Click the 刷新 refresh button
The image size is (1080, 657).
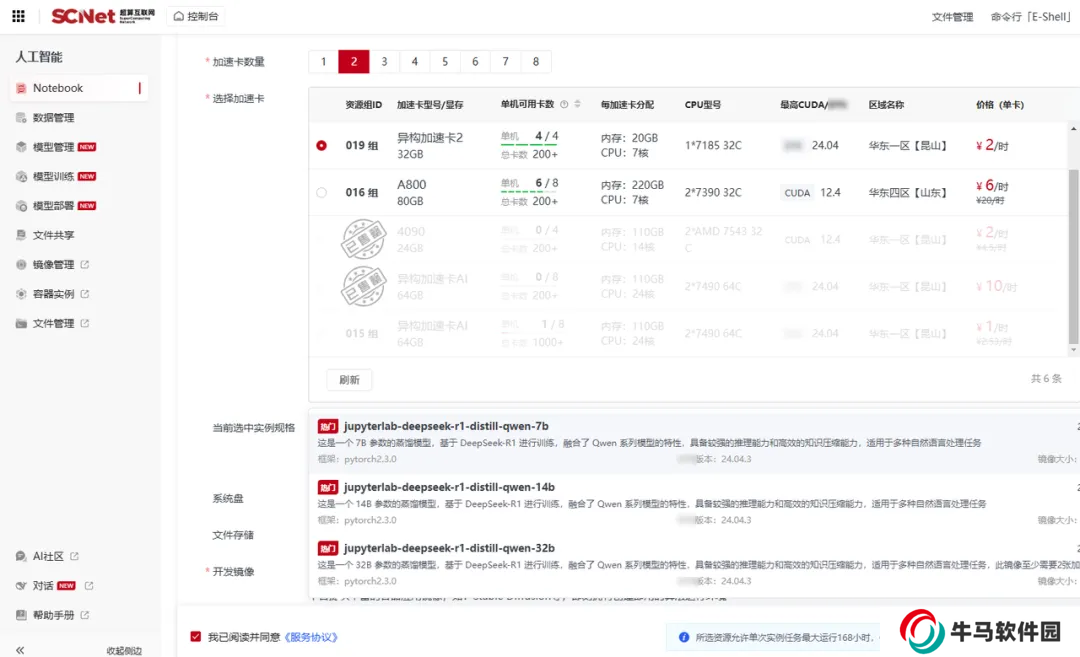coord(349,380)
